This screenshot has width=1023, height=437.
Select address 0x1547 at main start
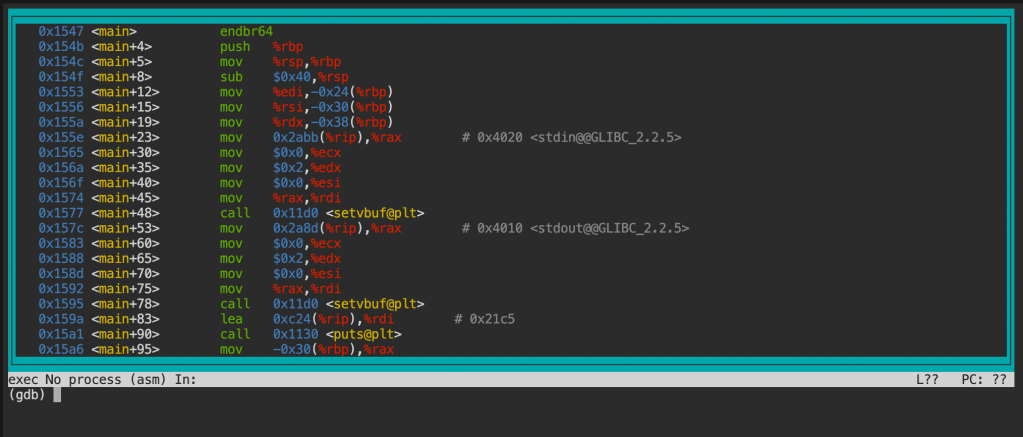(60, 32)
